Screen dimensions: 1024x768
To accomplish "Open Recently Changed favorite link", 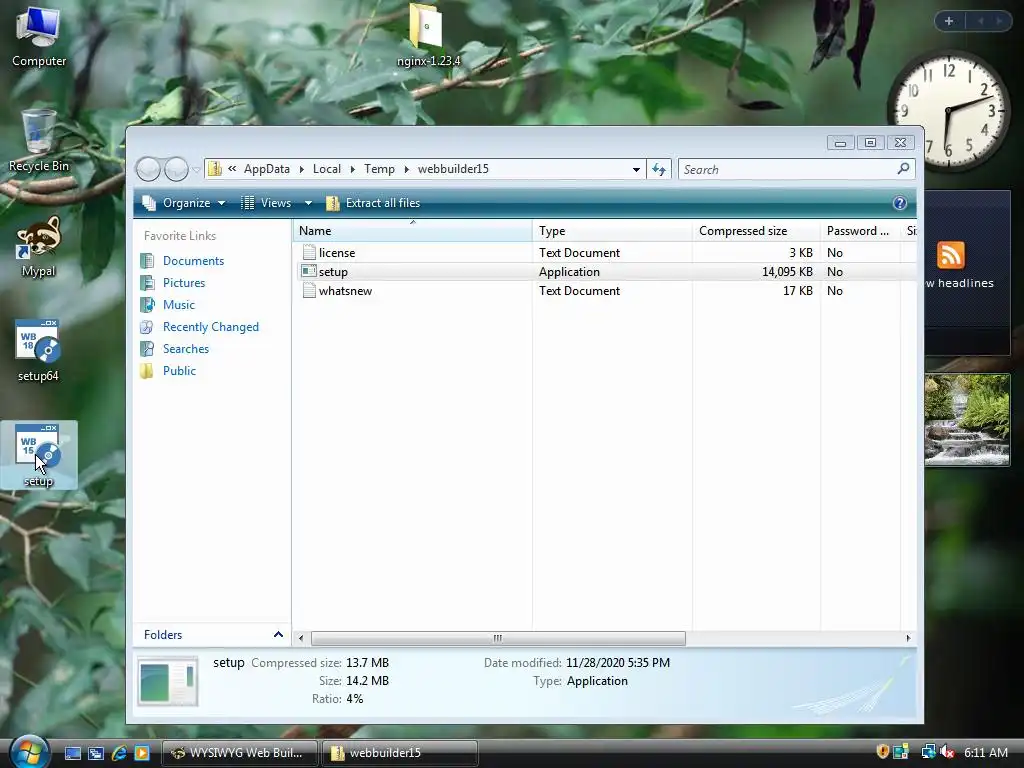I will coord(210,327).
